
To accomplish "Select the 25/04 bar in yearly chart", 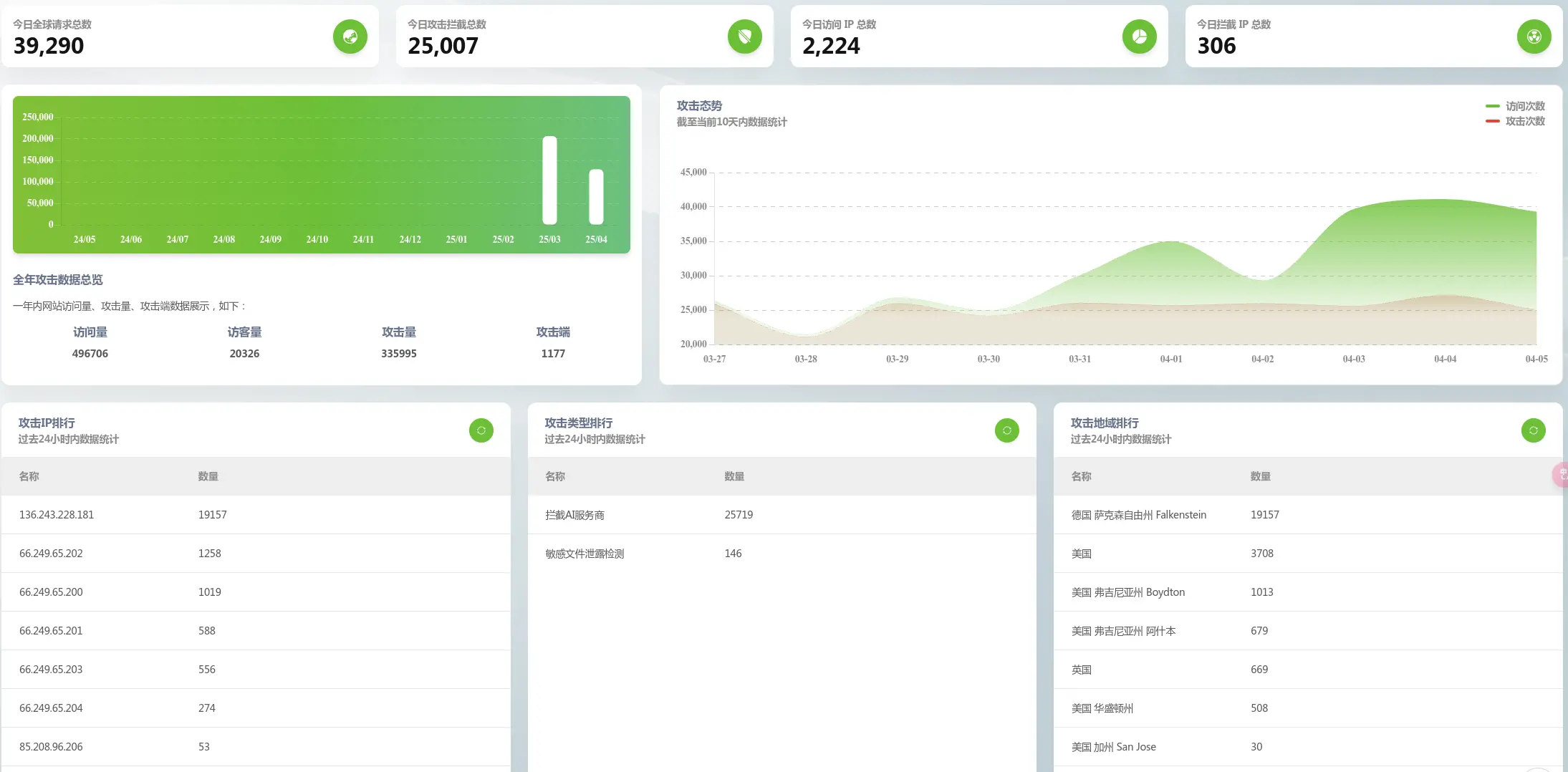I will (596, 197).
